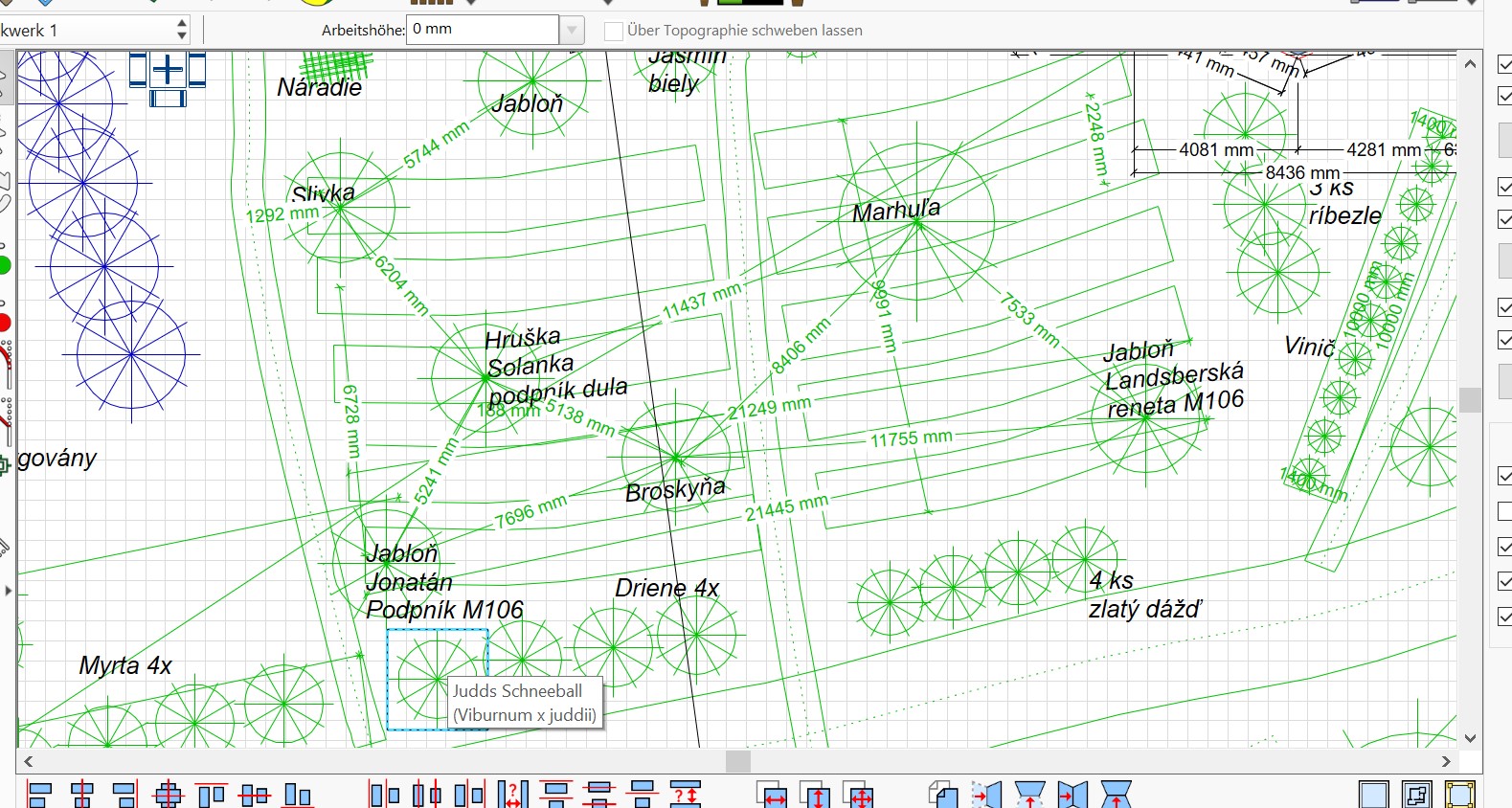Click align centers both axes icon
The width and height of the screenshot is (1512, 808).
(x=168, y=795)
